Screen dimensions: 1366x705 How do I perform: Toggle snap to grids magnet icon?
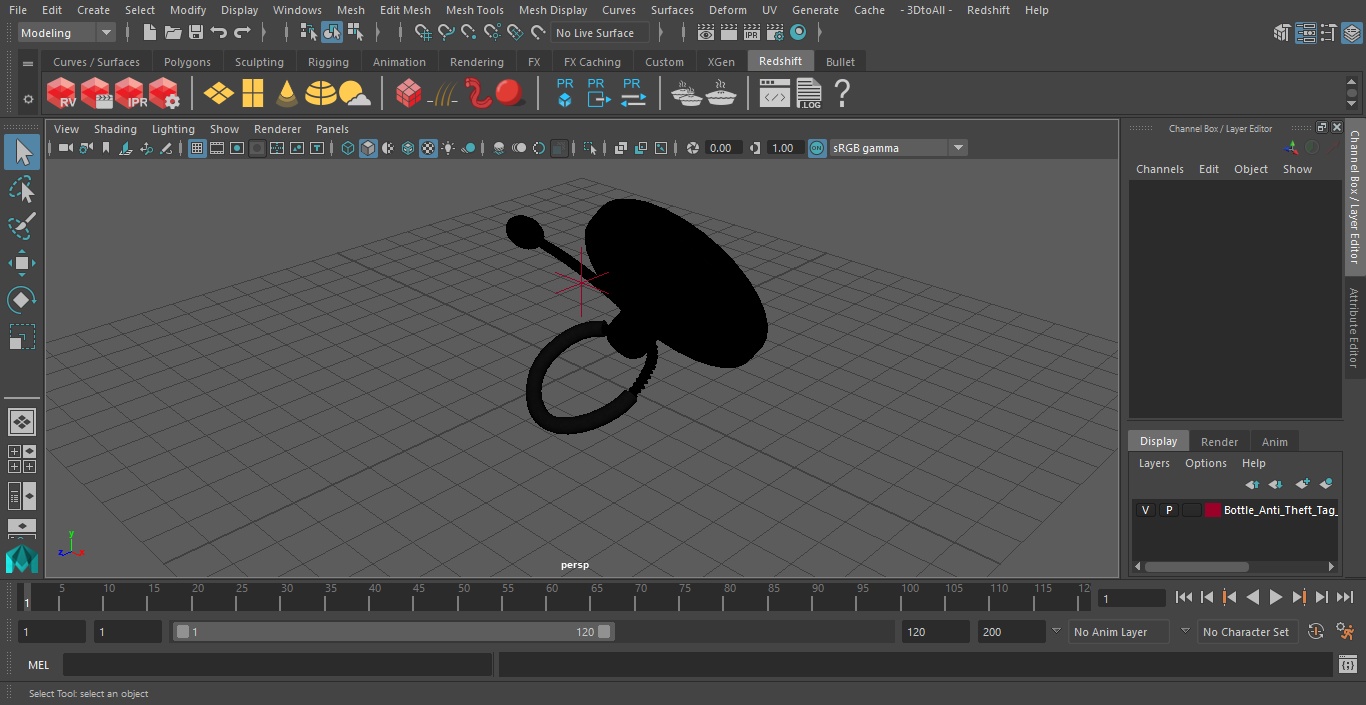422,33
